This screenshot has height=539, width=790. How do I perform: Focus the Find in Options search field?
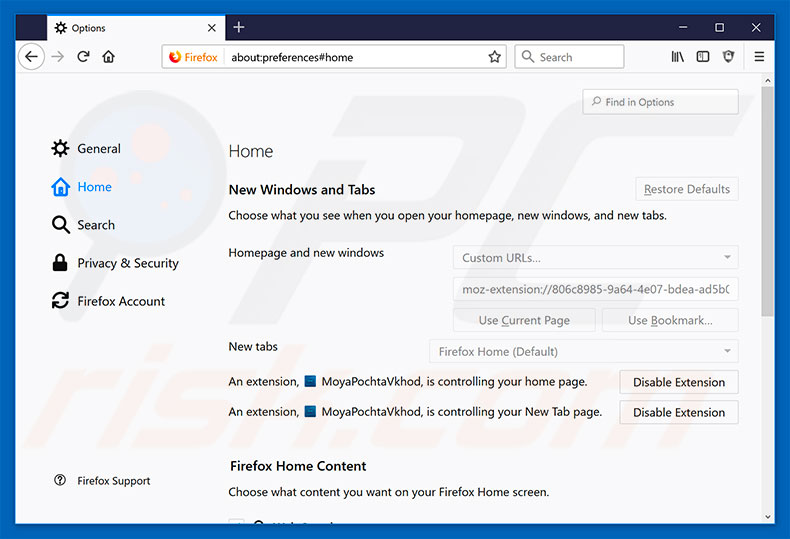pyautogui.click(x=661, y=102)
